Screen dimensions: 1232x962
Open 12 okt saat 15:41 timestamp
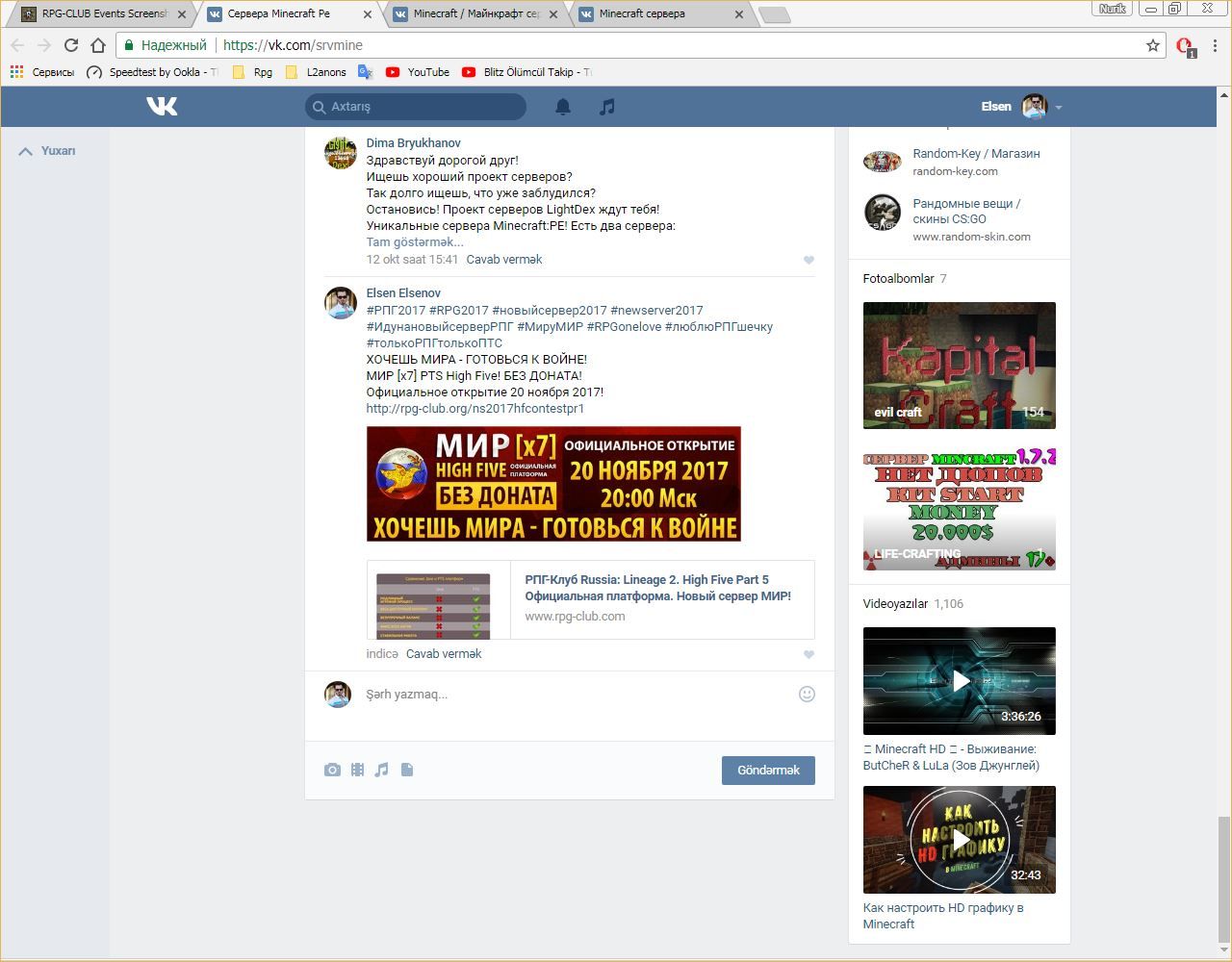(412, 260)
